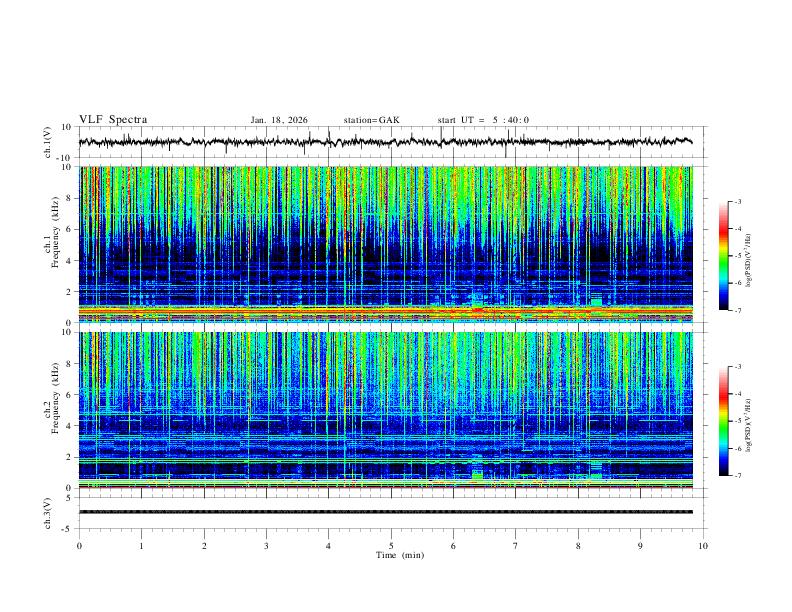The height and width of the screenshot is (612, 792).
Task: Click the "station=GAK" header label
Action: click(371, 120)
